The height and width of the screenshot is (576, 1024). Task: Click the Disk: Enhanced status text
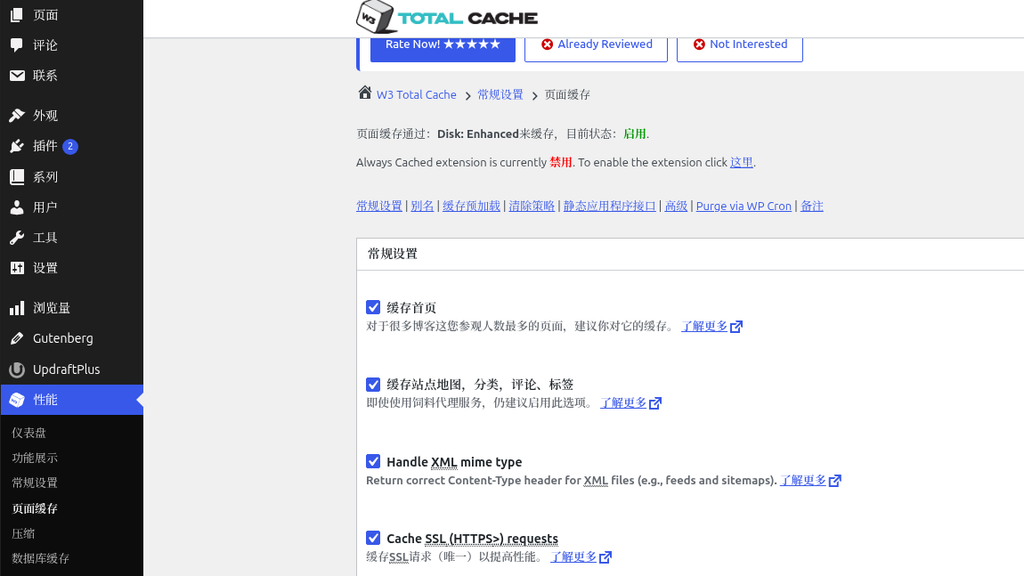coord(478,134)
